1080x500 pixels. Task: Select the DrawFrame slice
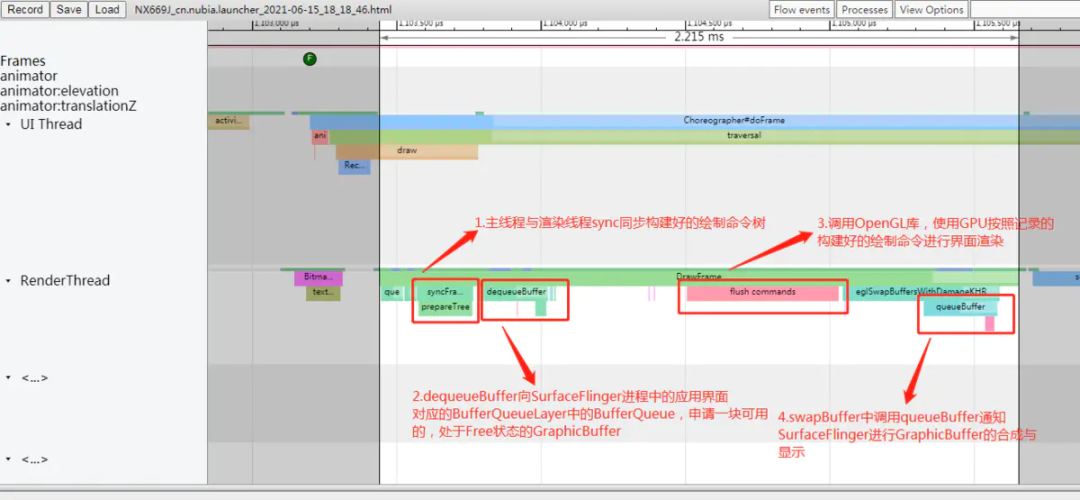tap(699, 278)
